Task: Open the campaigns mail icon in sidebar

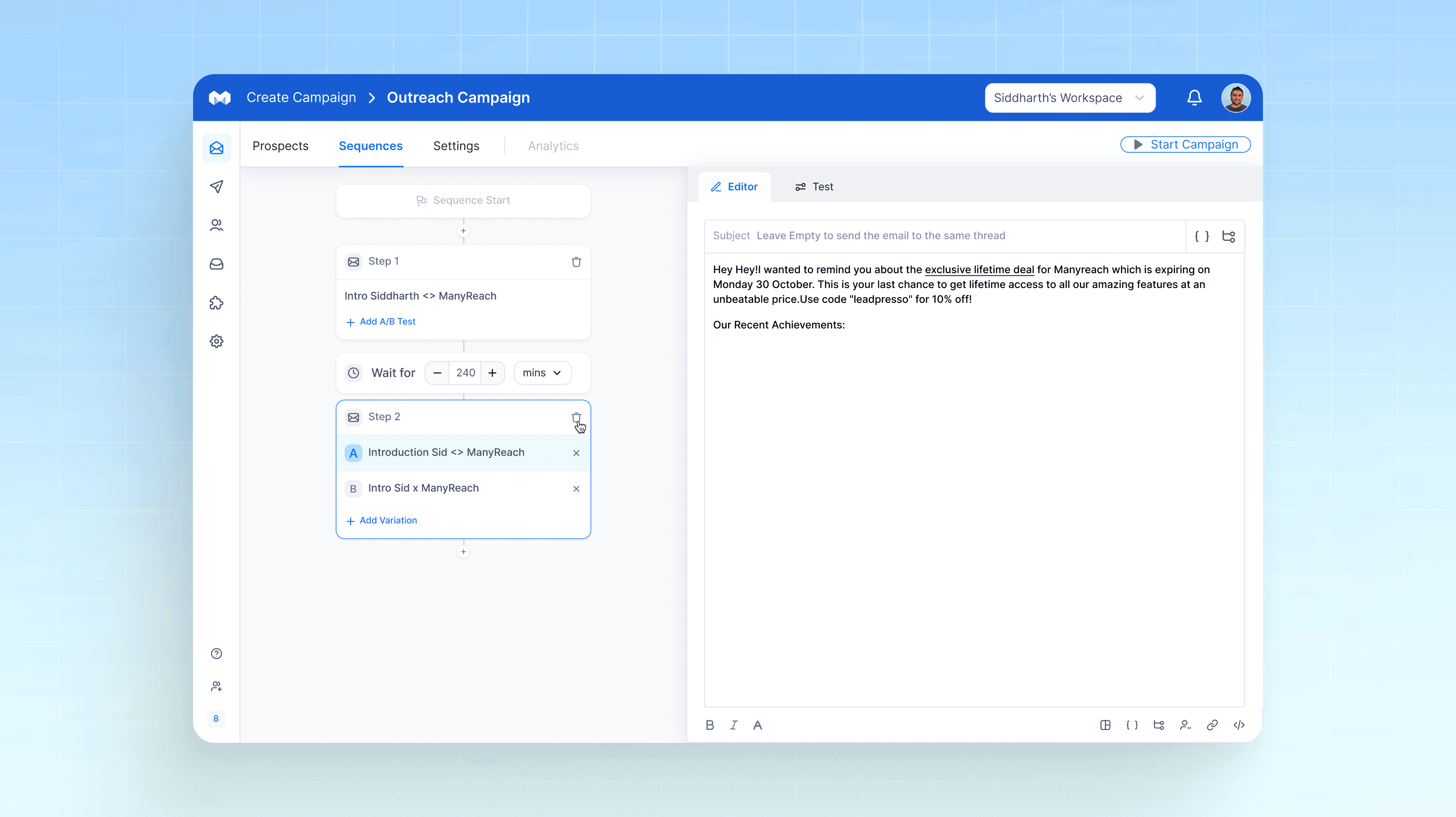Action: coord(217,148)
